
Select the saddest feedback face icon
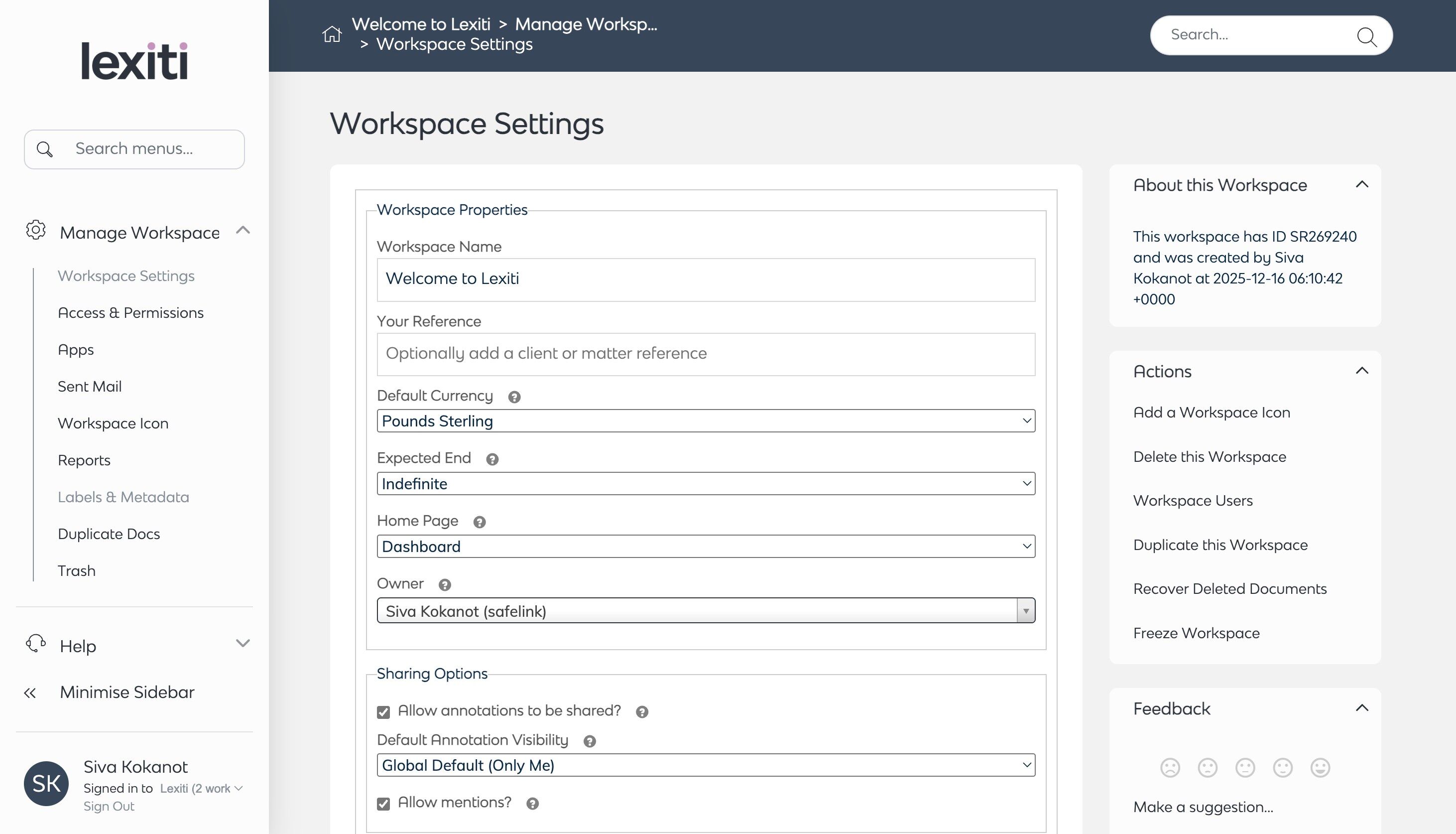point(1170,768)
